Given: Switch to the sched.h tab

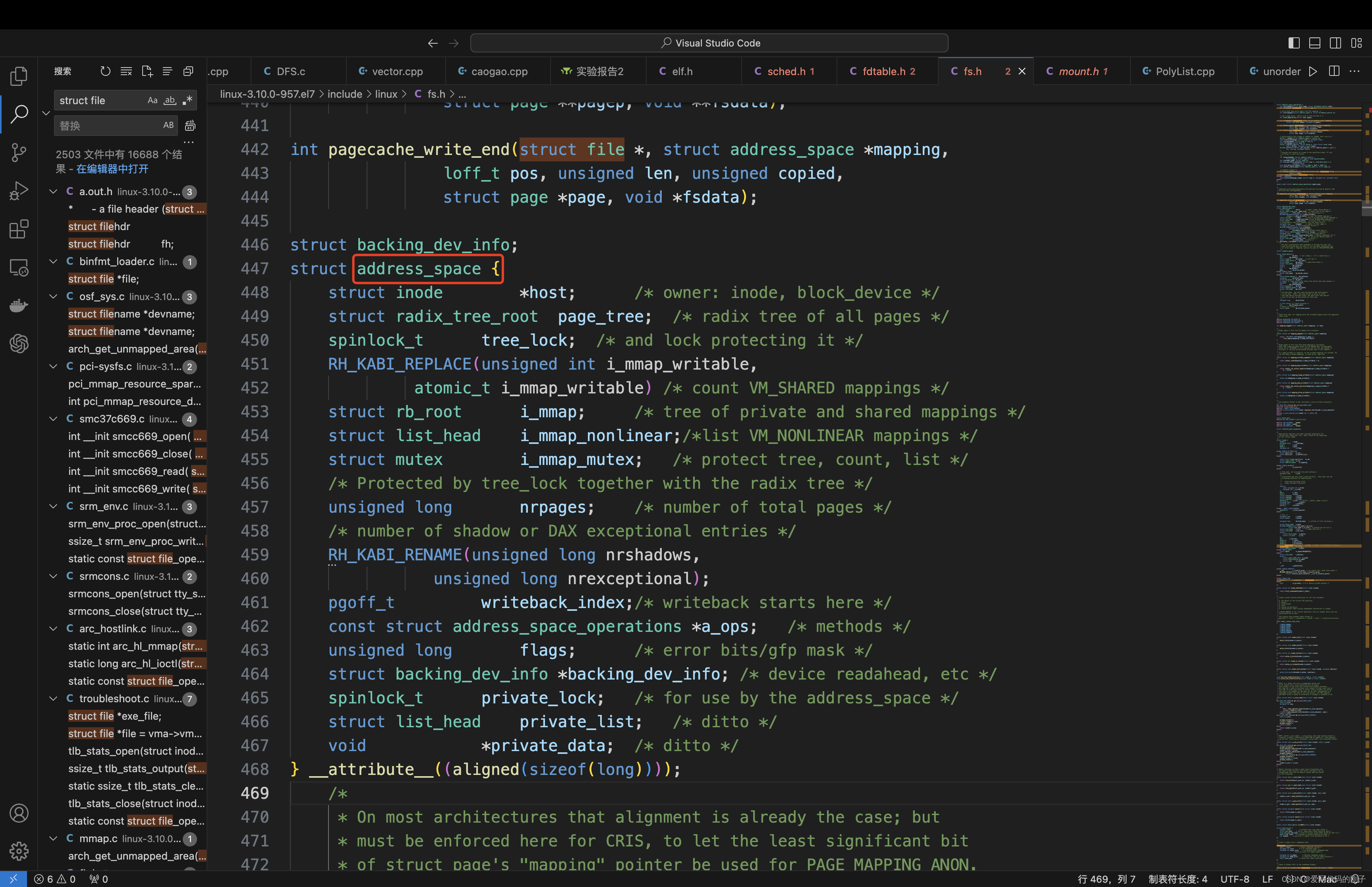Looking at the screenshot, I should pyautogui.click(x=789, y=72).
